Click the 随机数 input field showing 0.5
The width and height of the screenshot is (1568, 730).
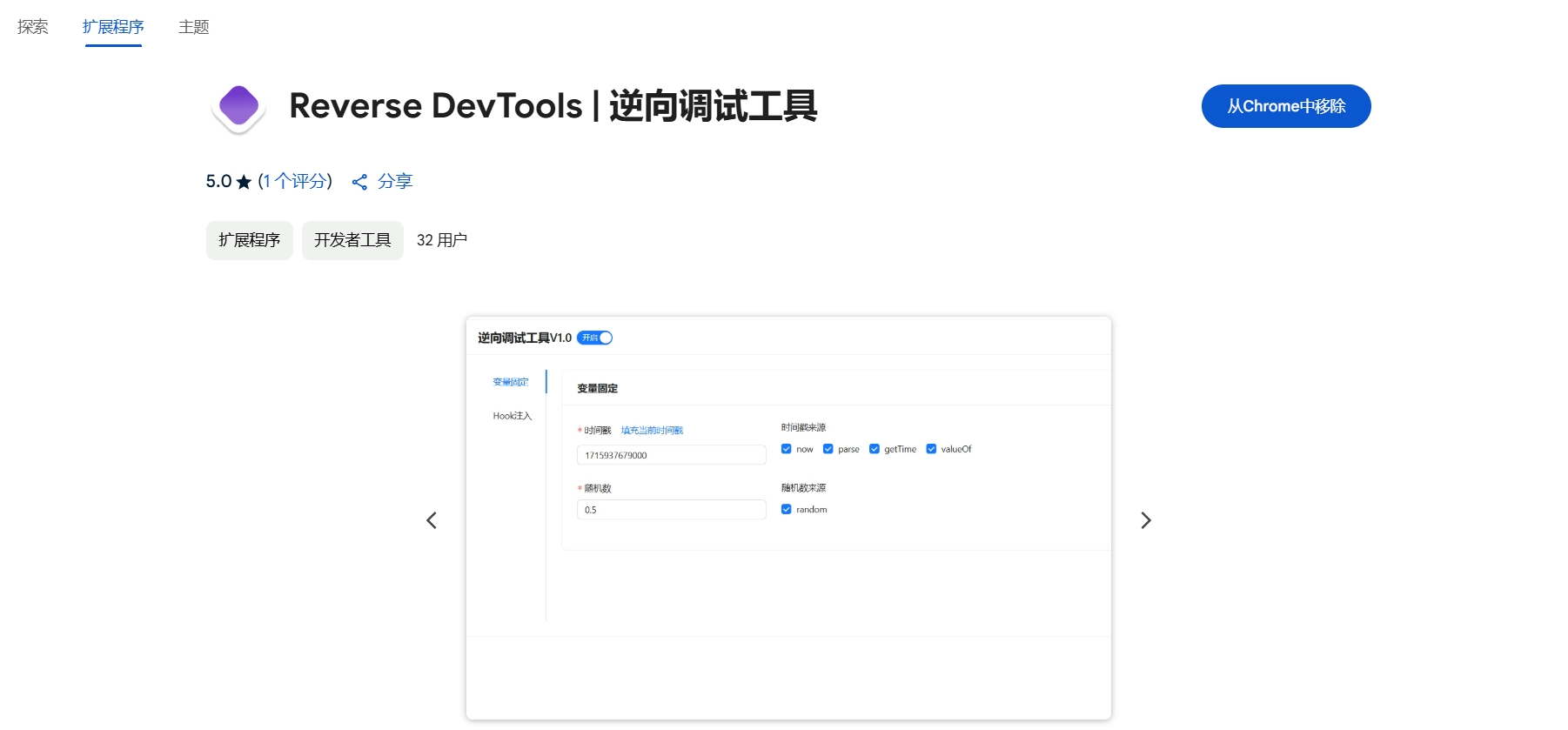pos(672,510)
